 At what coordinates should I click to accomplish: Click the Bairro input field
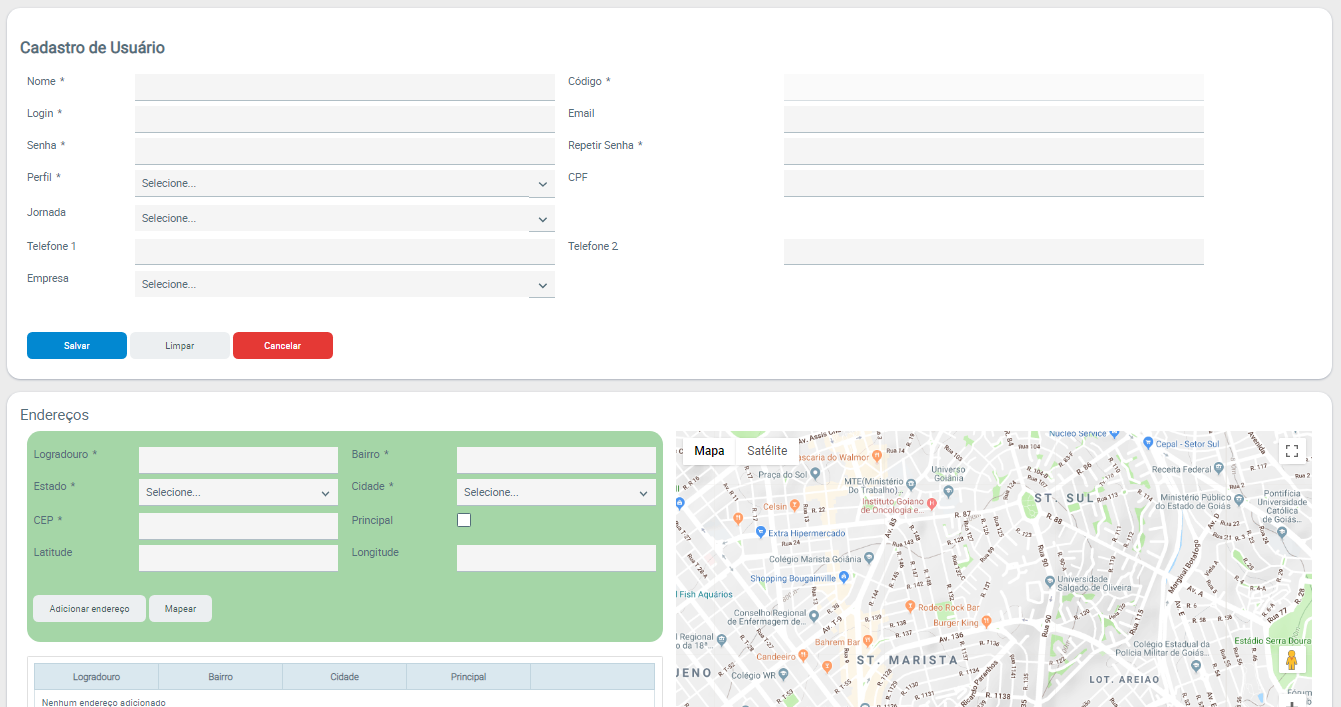556,460
